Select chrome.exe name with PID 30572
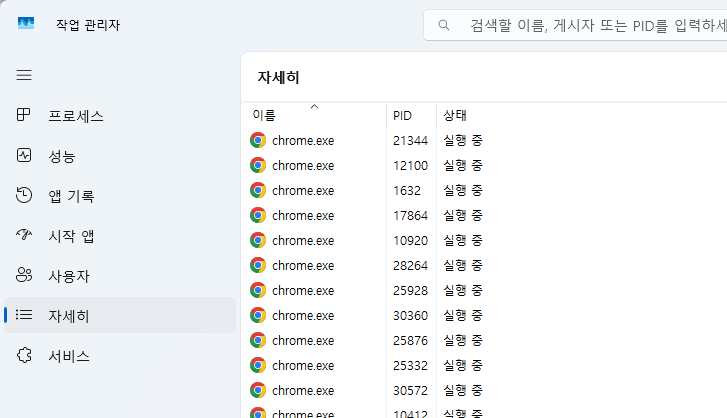The image size is (727, 418). (303, 391)
